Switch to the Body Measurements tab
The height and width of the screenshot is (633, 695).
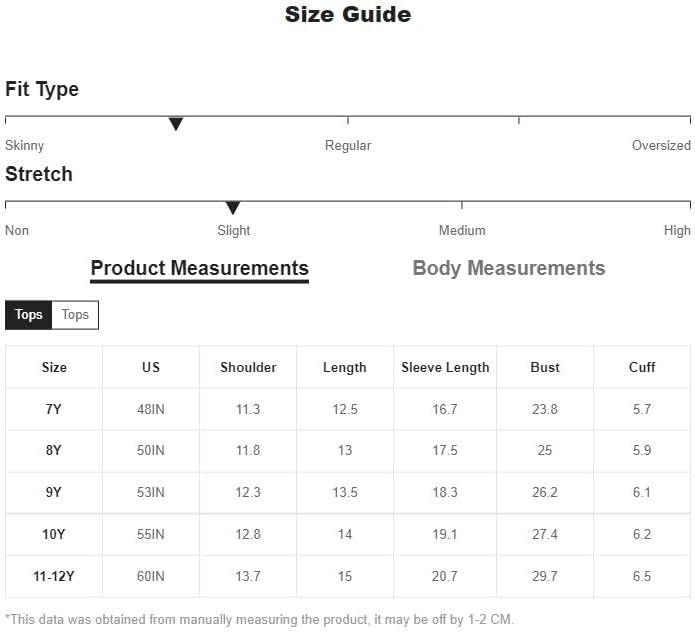point(509,268)
